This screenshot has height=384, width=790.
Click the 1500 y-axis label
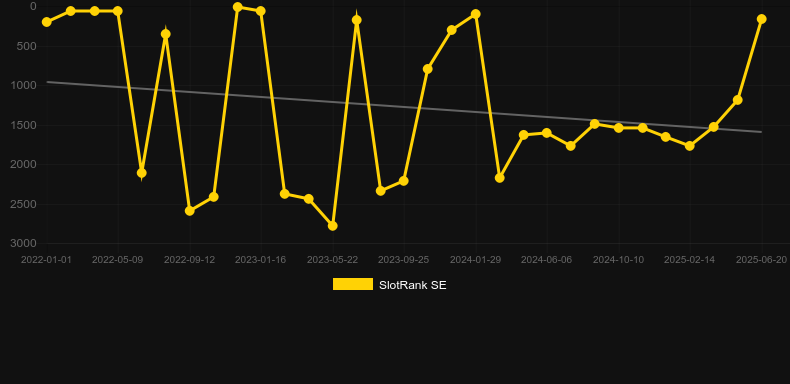point(24,125)
